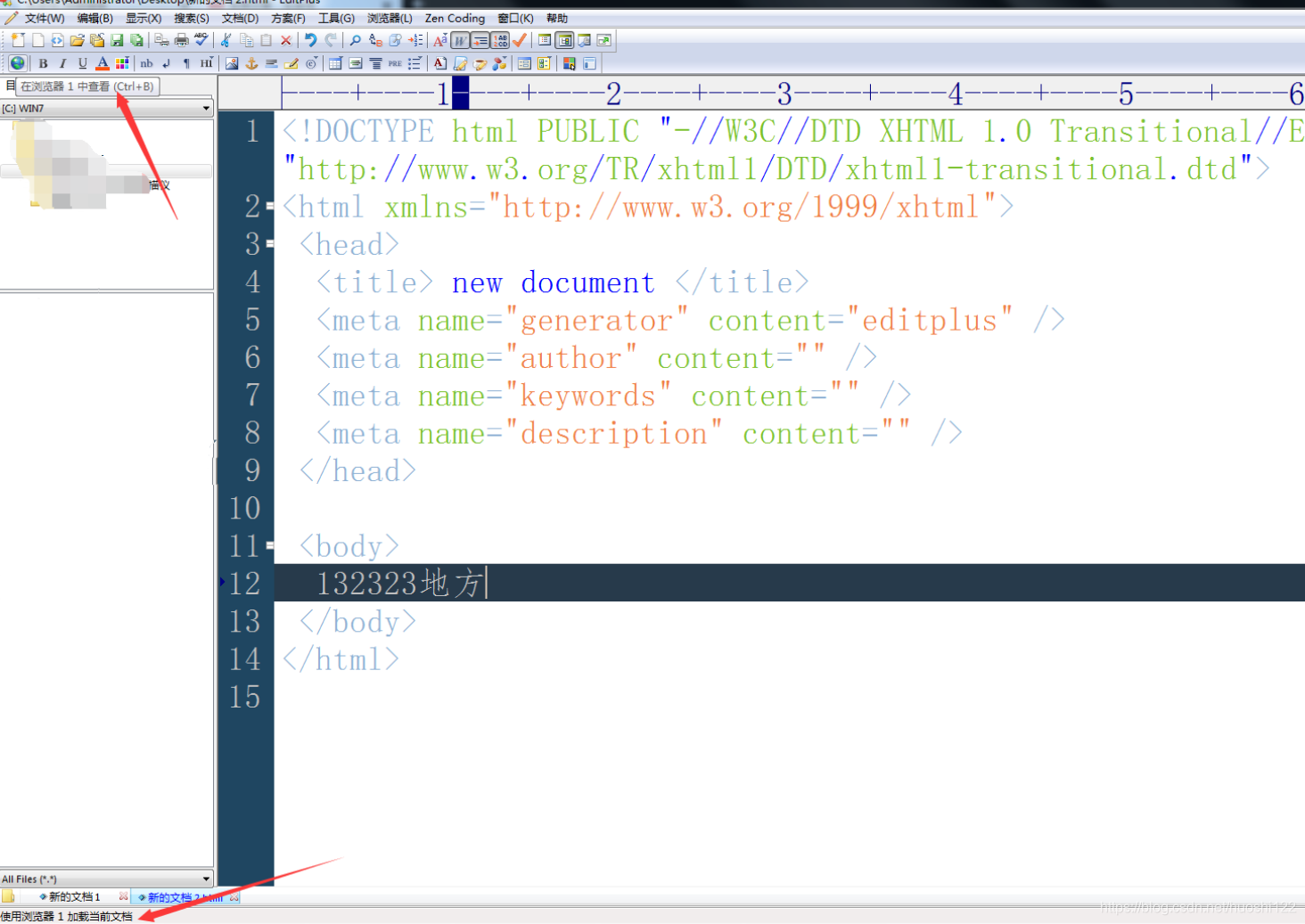The image size is (1305, 924).
Task: Open Find with magnifier icon
Action: click(x=355, y=40)
